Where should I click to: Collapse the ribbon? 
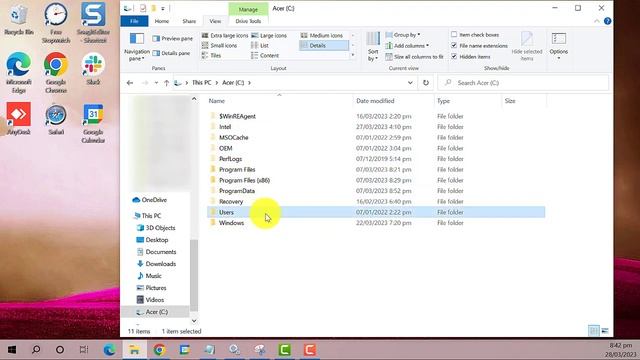pyautogui.click(x=597, y=21)
